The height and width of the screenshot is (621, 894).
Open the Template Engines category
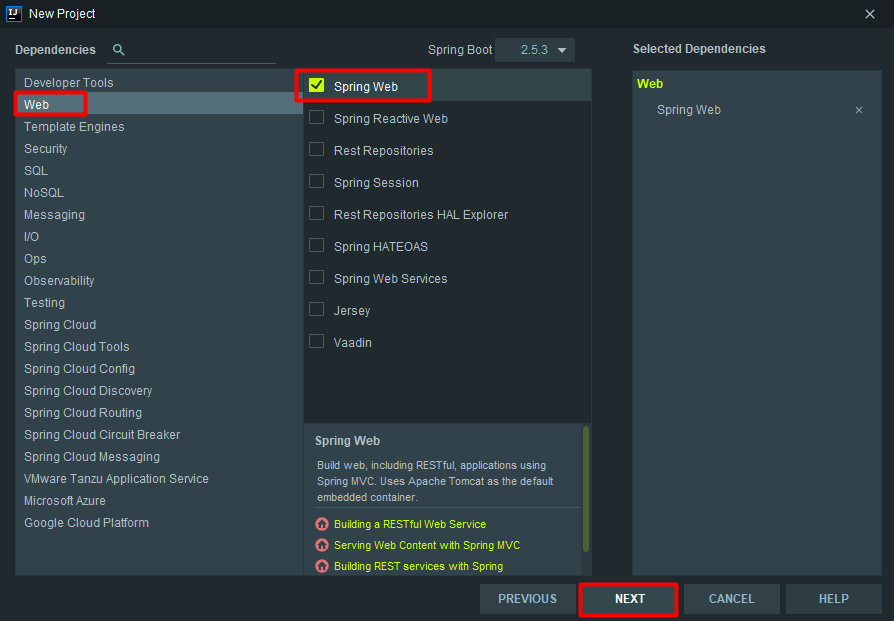pyautogui.click(x=159, y=127)
